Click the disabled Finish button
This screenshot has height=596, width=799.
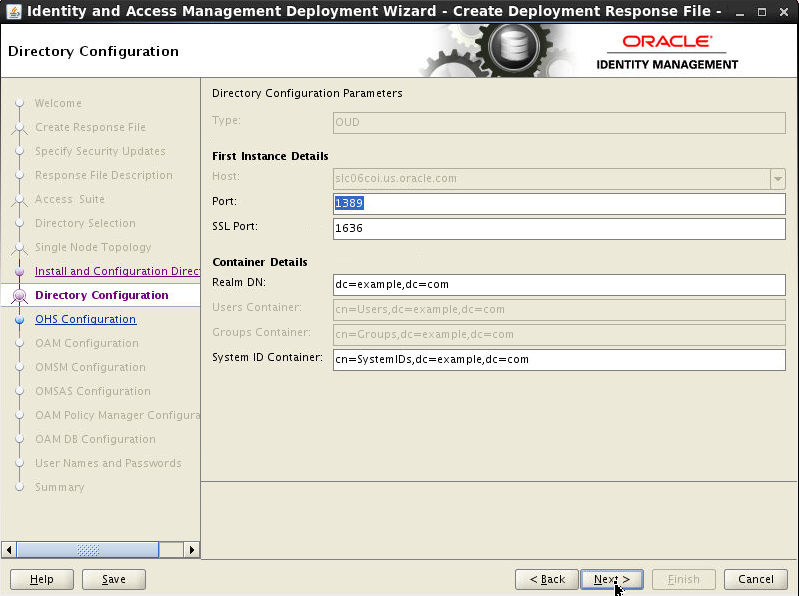684,579
